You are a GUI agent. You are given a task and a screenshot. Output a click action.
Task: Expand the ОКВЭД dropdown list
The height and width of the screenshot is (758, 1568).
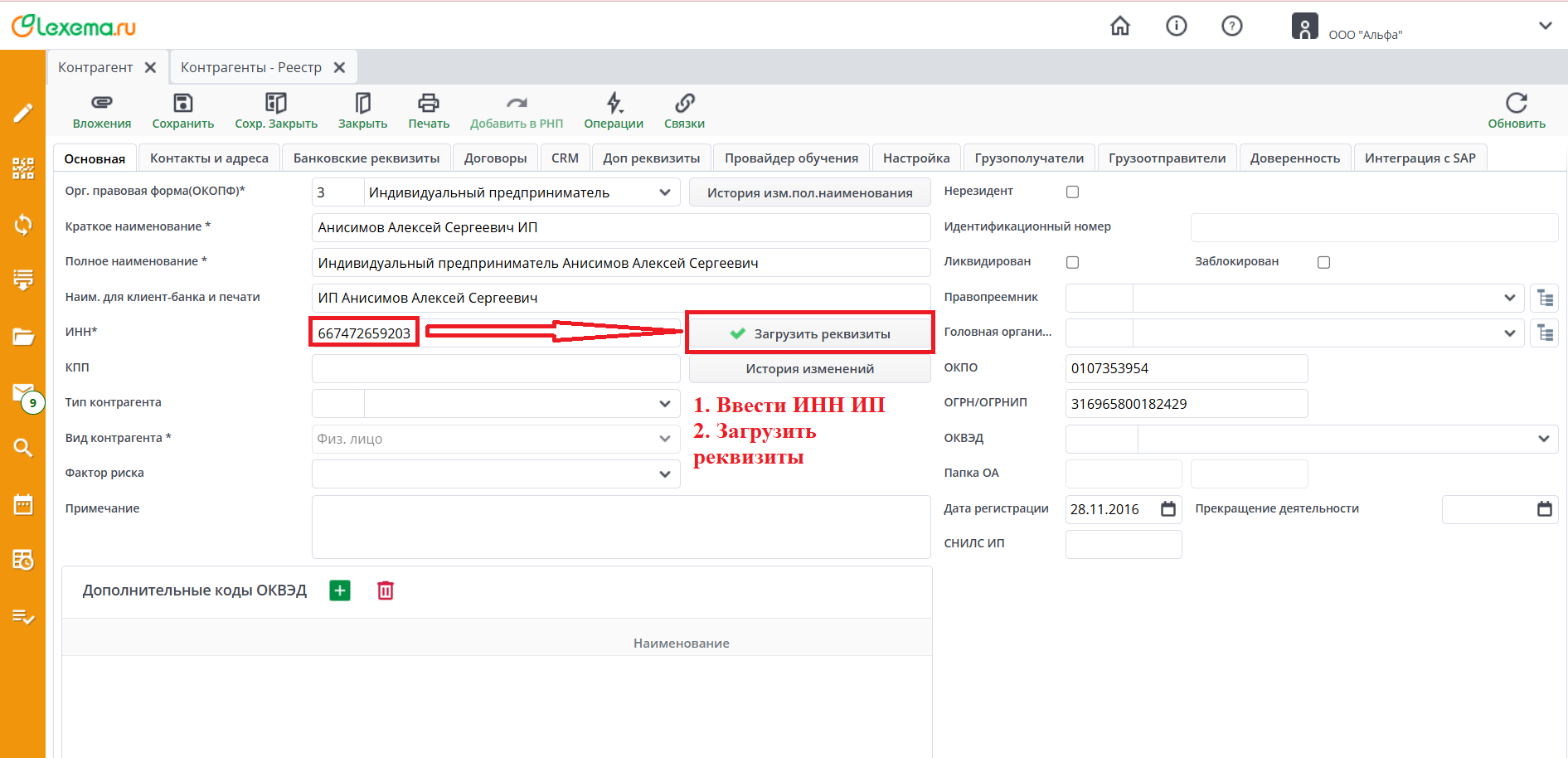pos(1543,439)
